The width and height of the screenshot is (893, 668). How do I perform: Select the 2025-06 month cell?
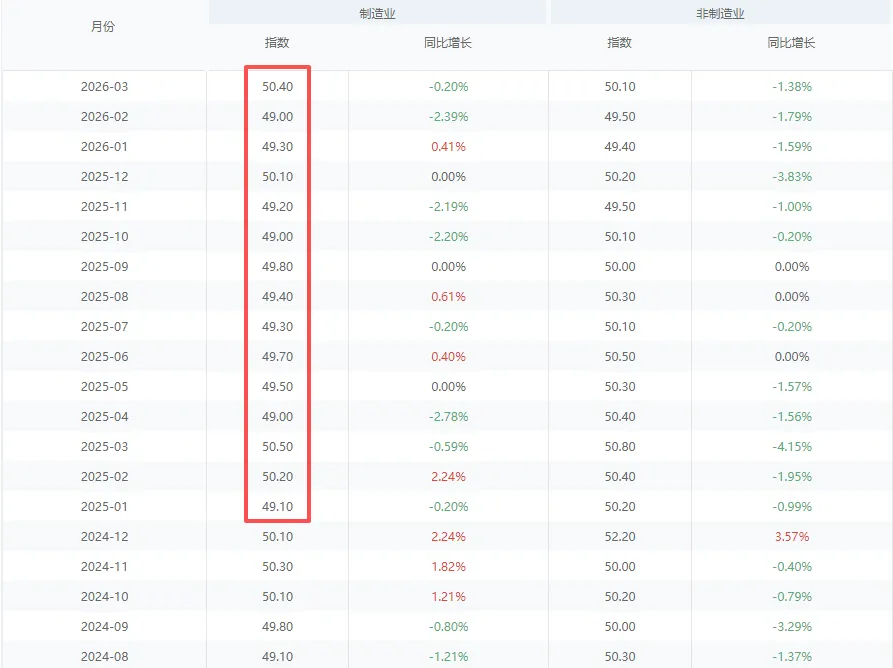coord(104,356)
